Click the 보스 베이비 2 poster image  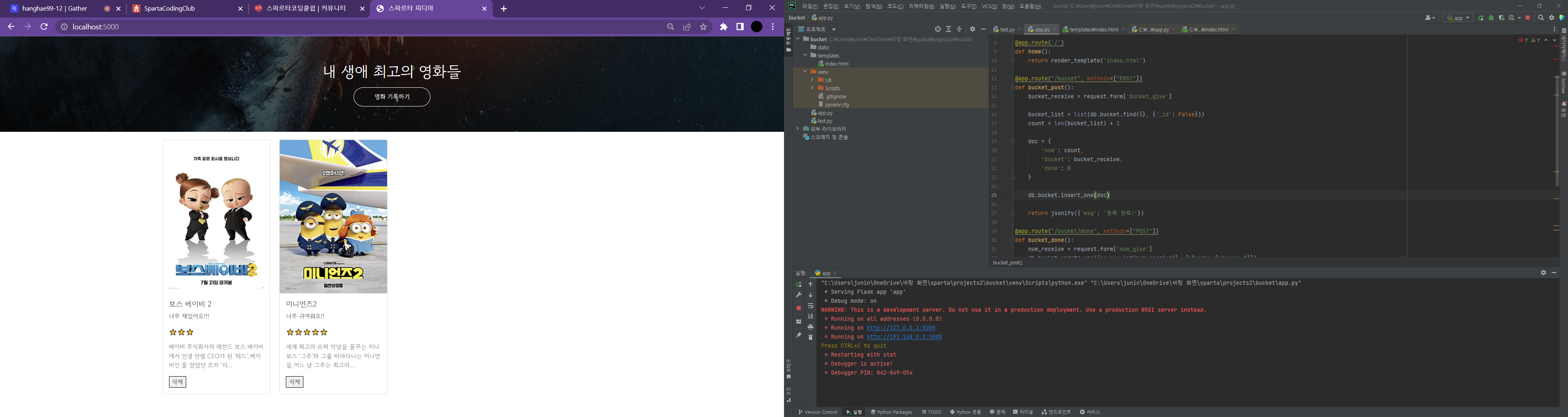point(216,216)
